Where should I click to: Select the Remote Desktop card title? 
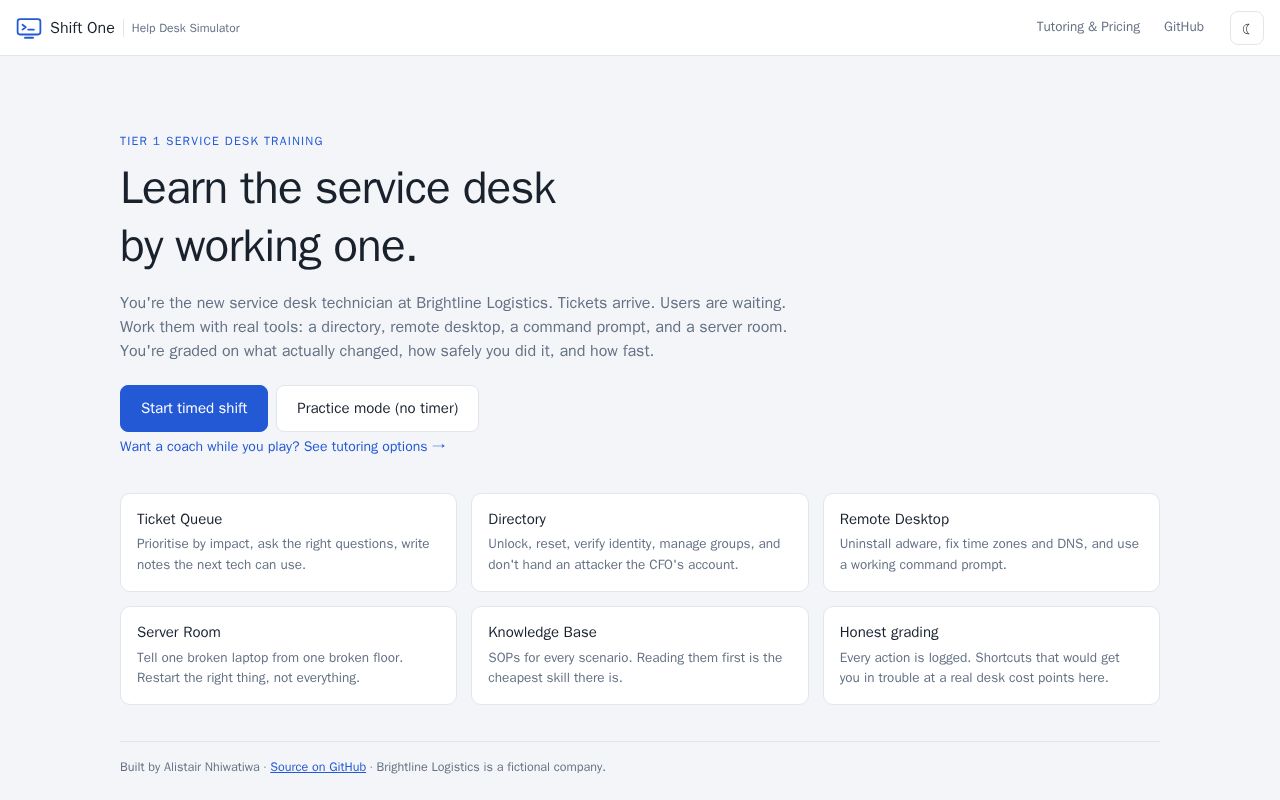[x=894, y=519]
